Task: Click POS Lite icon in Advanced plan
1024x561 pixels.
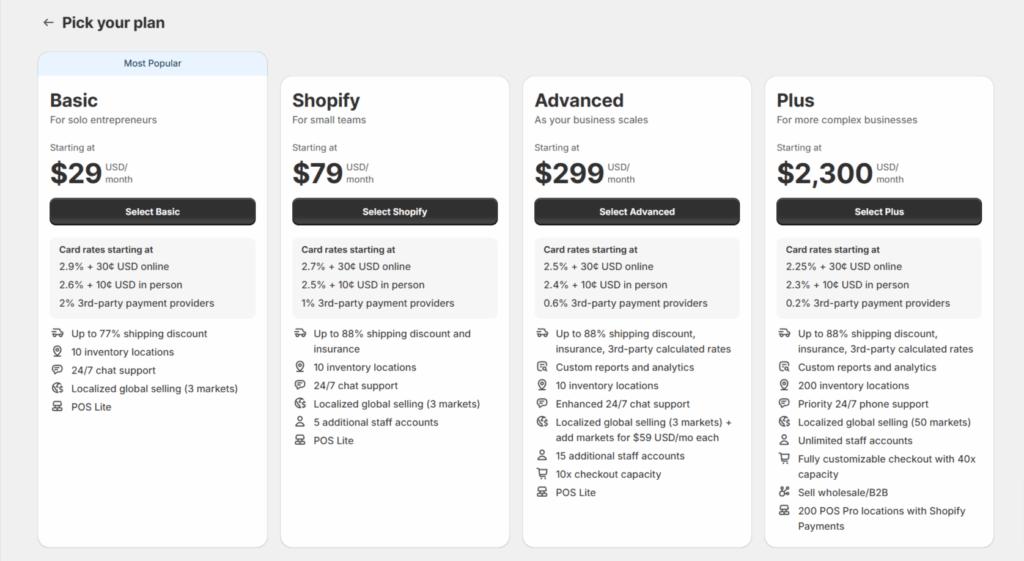Action: point(542,492)
